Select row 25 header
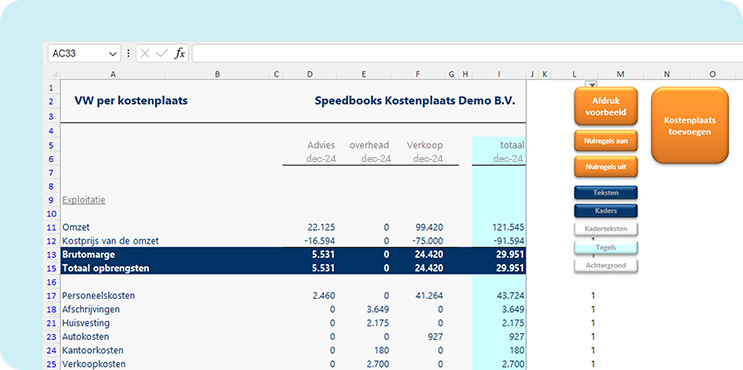 (x=51, y=364)
